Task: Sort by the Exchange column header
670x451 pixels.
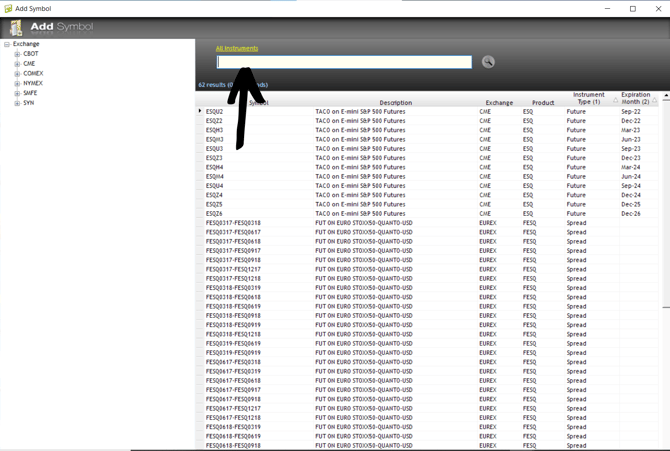Action: (x=499, y=102)
